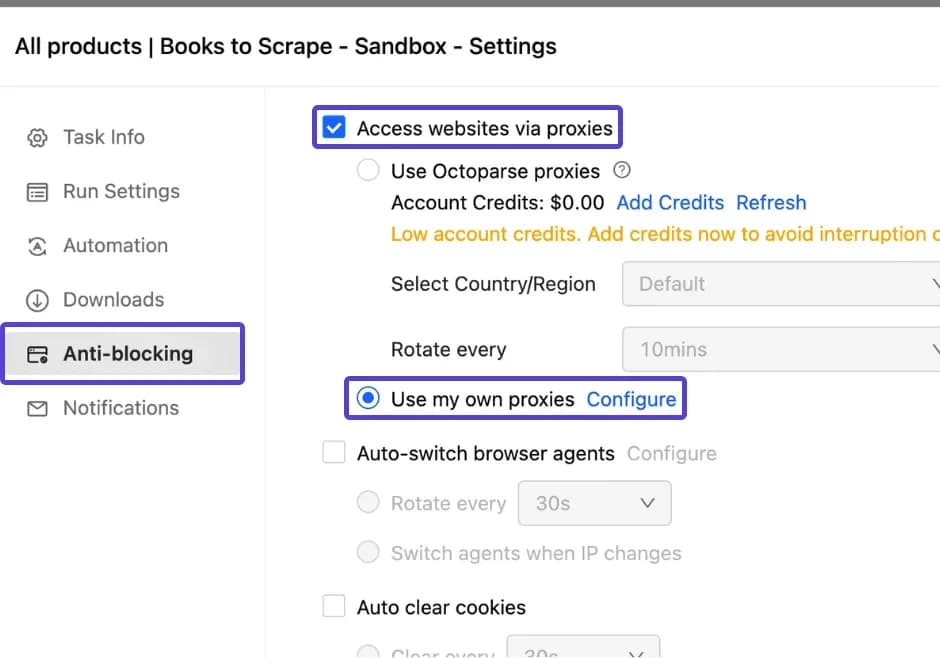Click the Octoparse proxies help icon

(621, 170)
